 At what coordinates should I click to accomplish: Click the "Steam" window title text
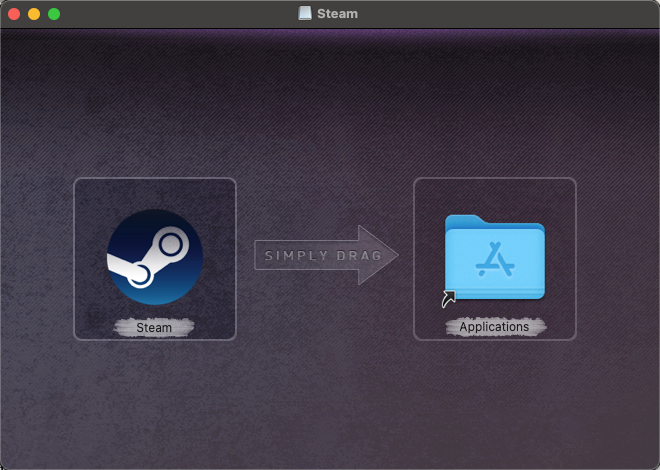337,13
